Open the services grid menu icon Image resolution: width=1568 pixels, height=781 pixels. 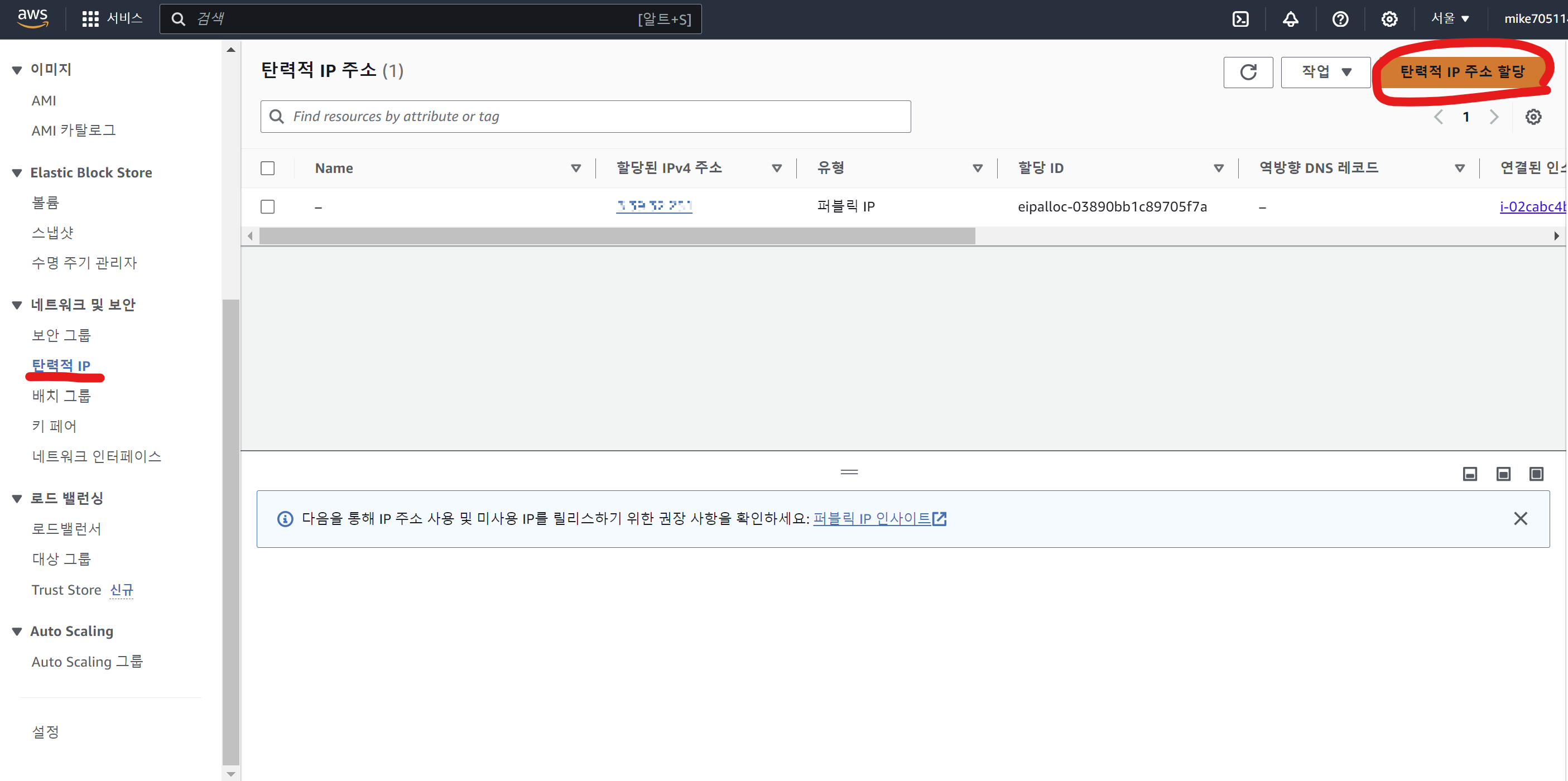90,19
